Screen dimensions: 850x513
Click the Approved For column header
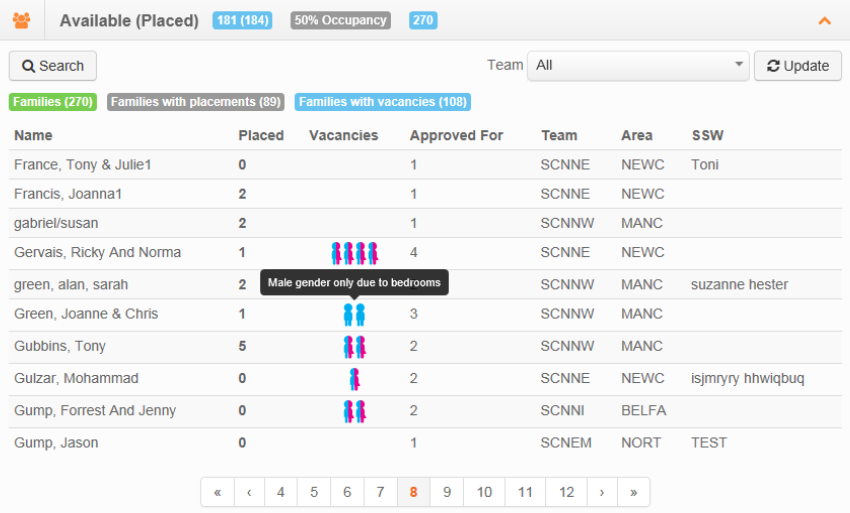click(456, 136)
